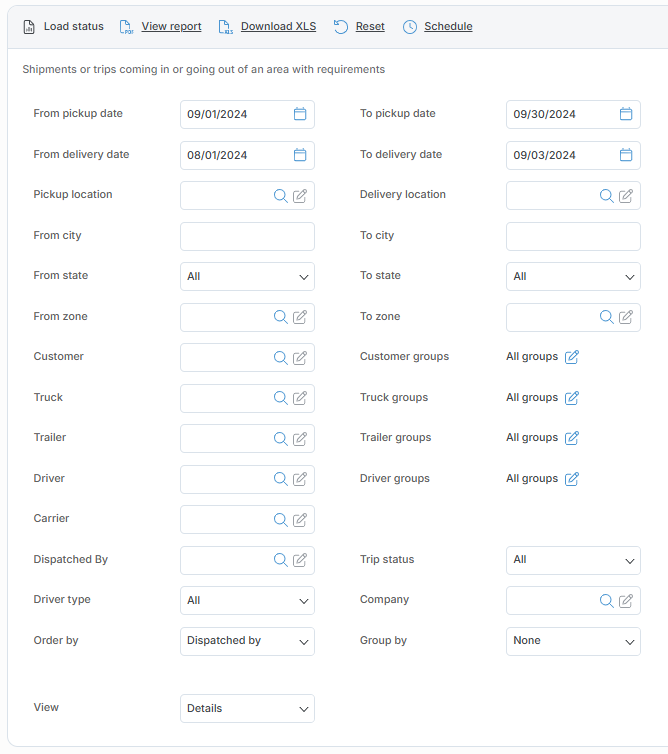This screenshot has height=754, width=668.
Task: Click the XLS file icon
Action: coord(226,27)
